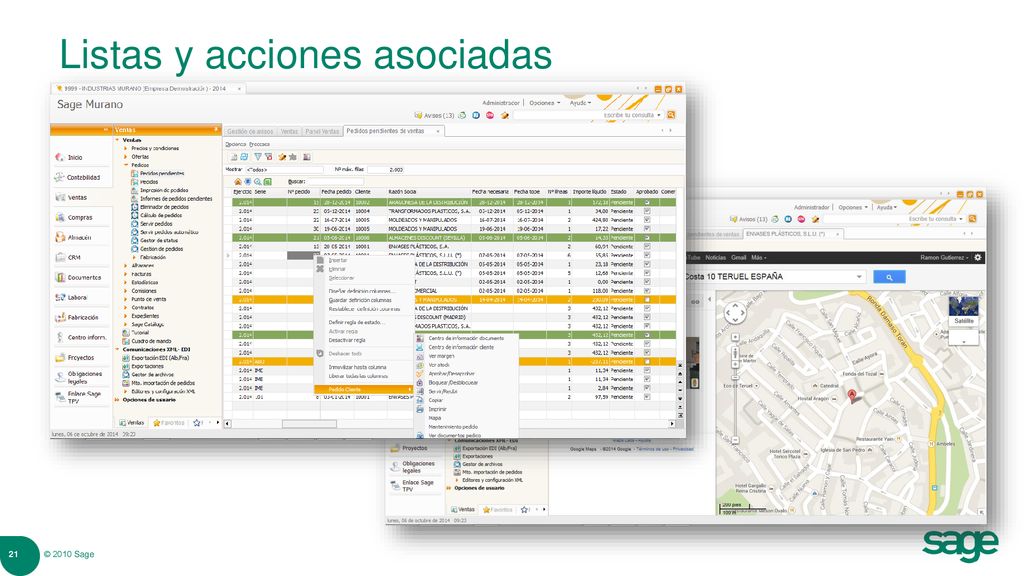The image size is (1024, 576).
Task: Click the home icon above the grid
Action: 238,182
